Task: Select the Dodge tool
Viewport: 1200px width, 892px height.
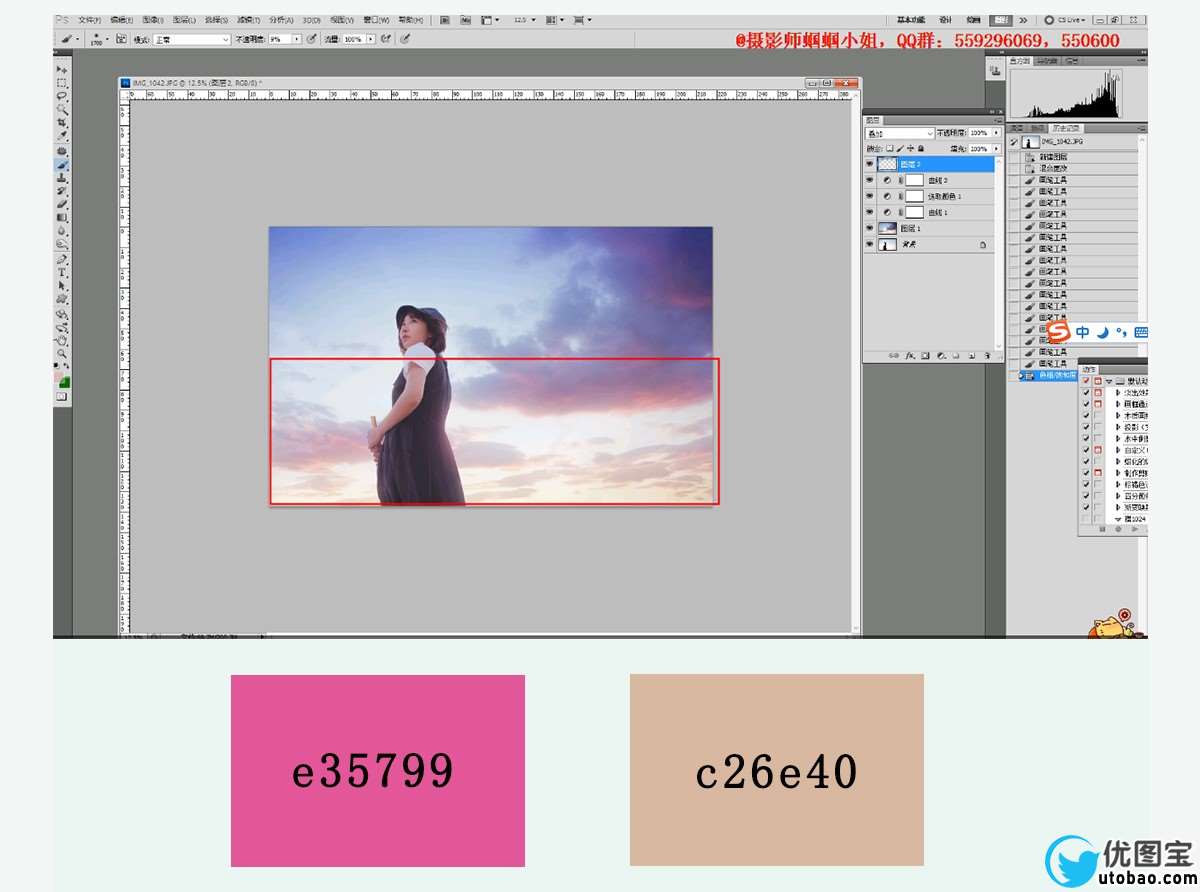Action: click(62, 243)
